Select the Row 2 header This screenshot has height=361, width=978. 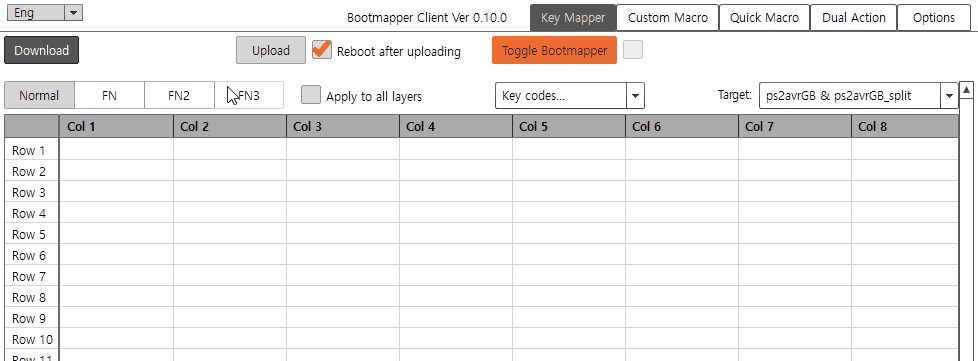pyautogui.click(x=31, y=171)
